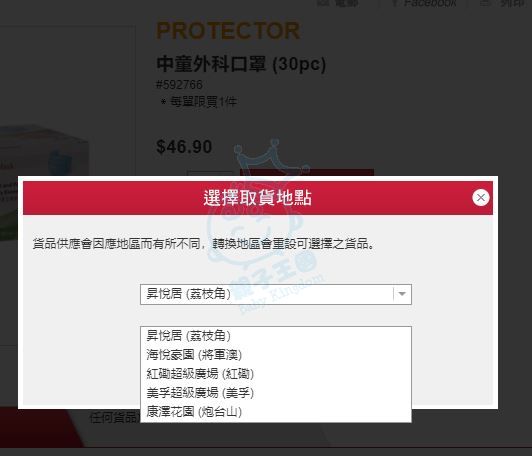Open the 昇悅居 (荔枝角) pickup location combo box
Viewport: 532px width, 456px height.
[276, 294]
